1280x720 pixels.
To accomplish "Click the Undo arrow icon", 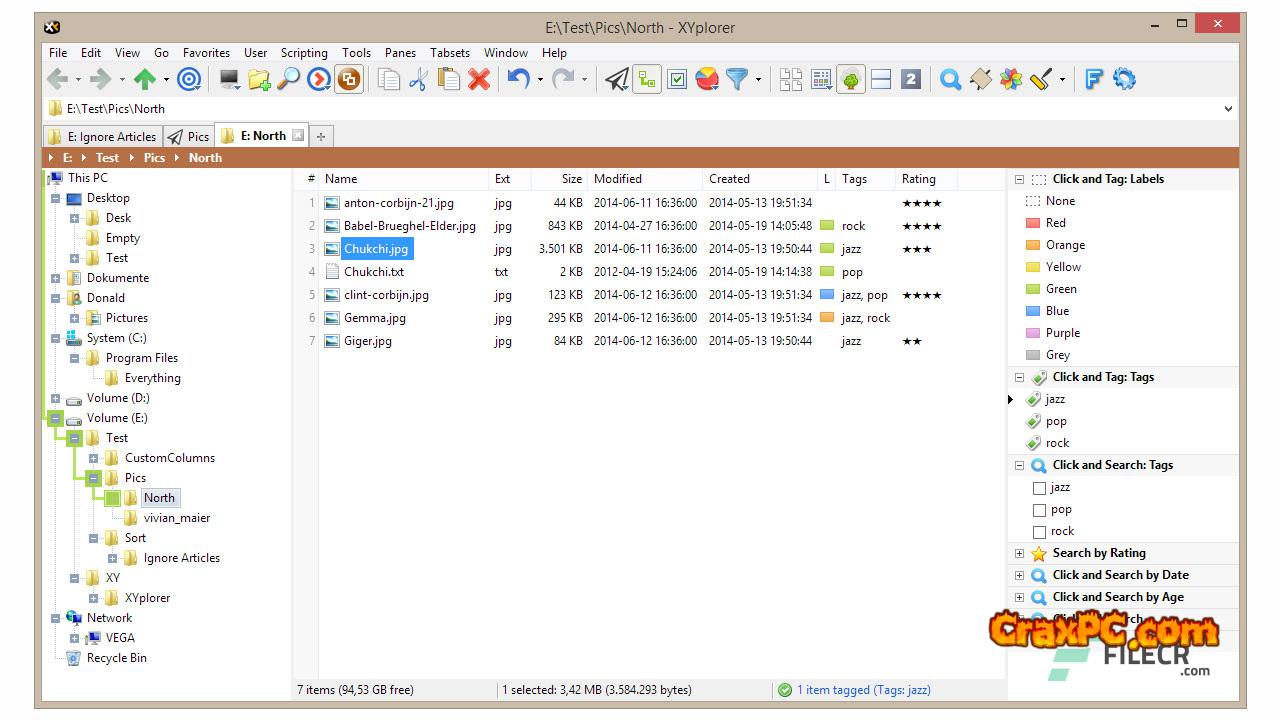I will pos(517,80).
